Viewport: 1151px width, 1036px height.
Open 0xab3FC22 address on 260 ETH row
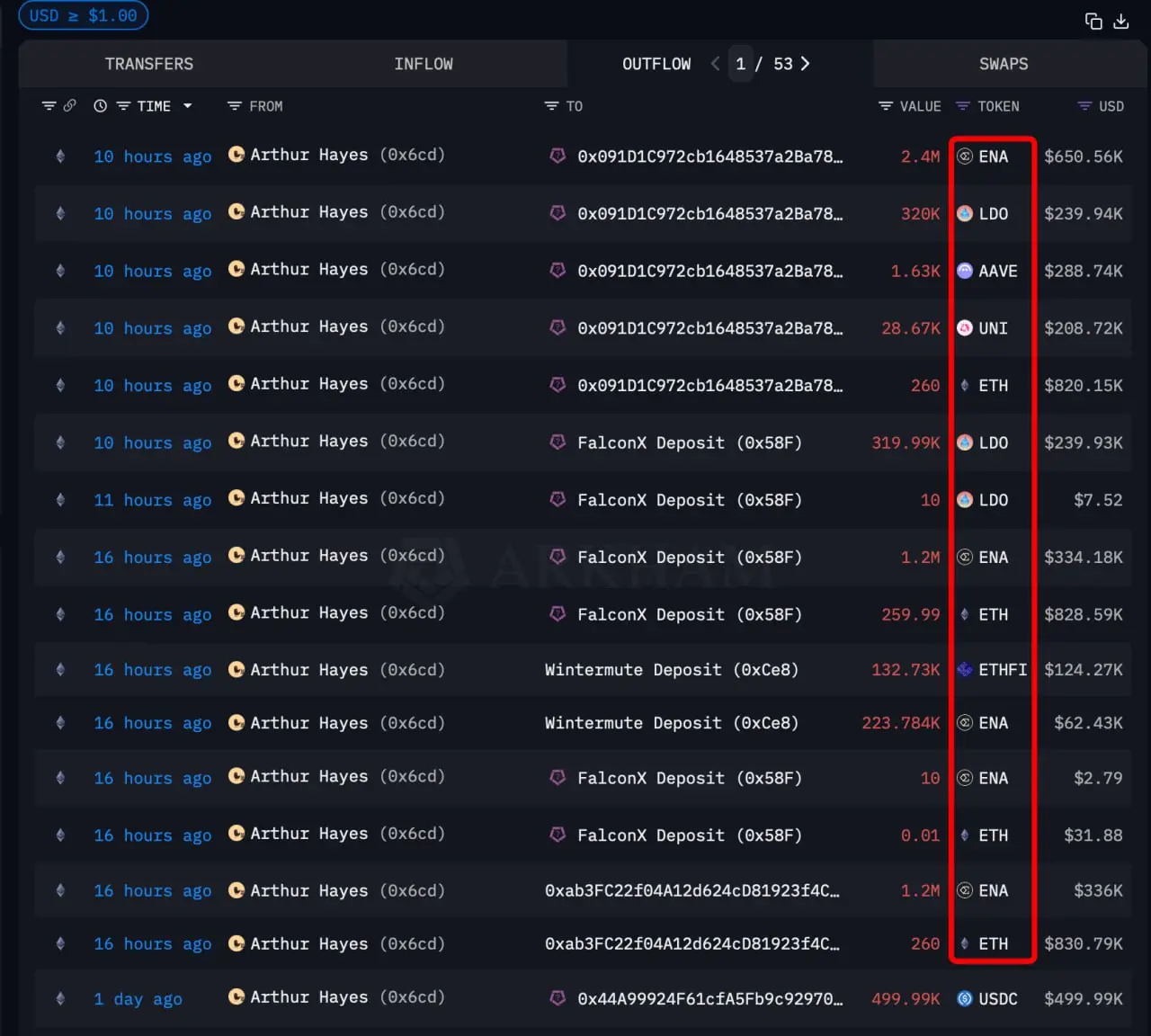point(692,943)
